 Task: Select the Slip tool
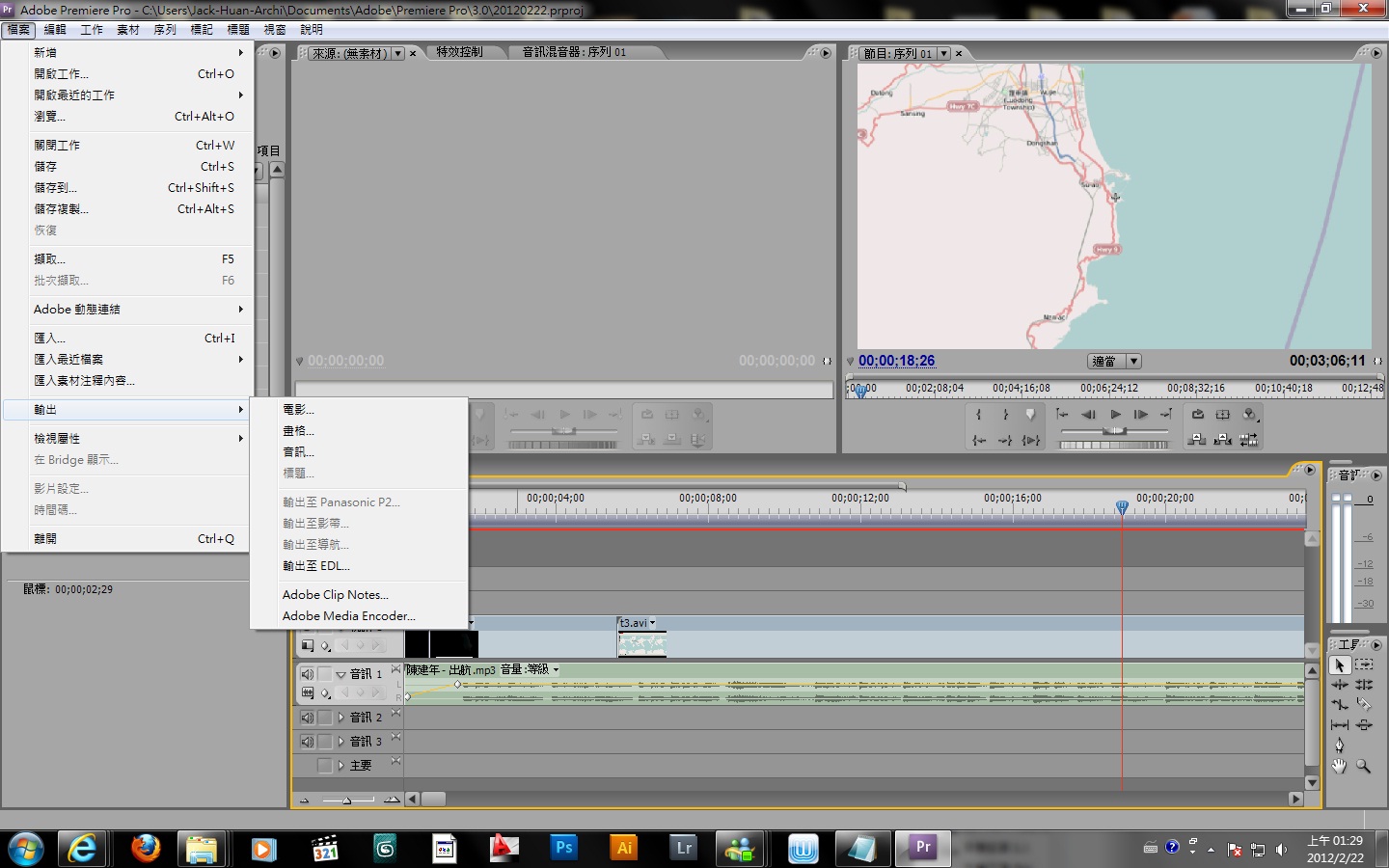[1340, 725]
